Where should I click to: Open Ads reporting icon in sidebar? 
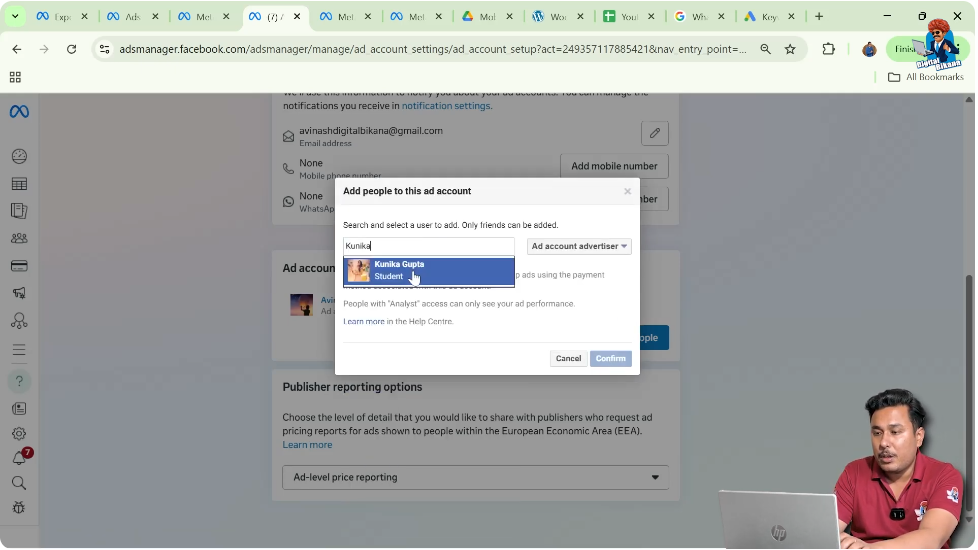coord(19,211)
